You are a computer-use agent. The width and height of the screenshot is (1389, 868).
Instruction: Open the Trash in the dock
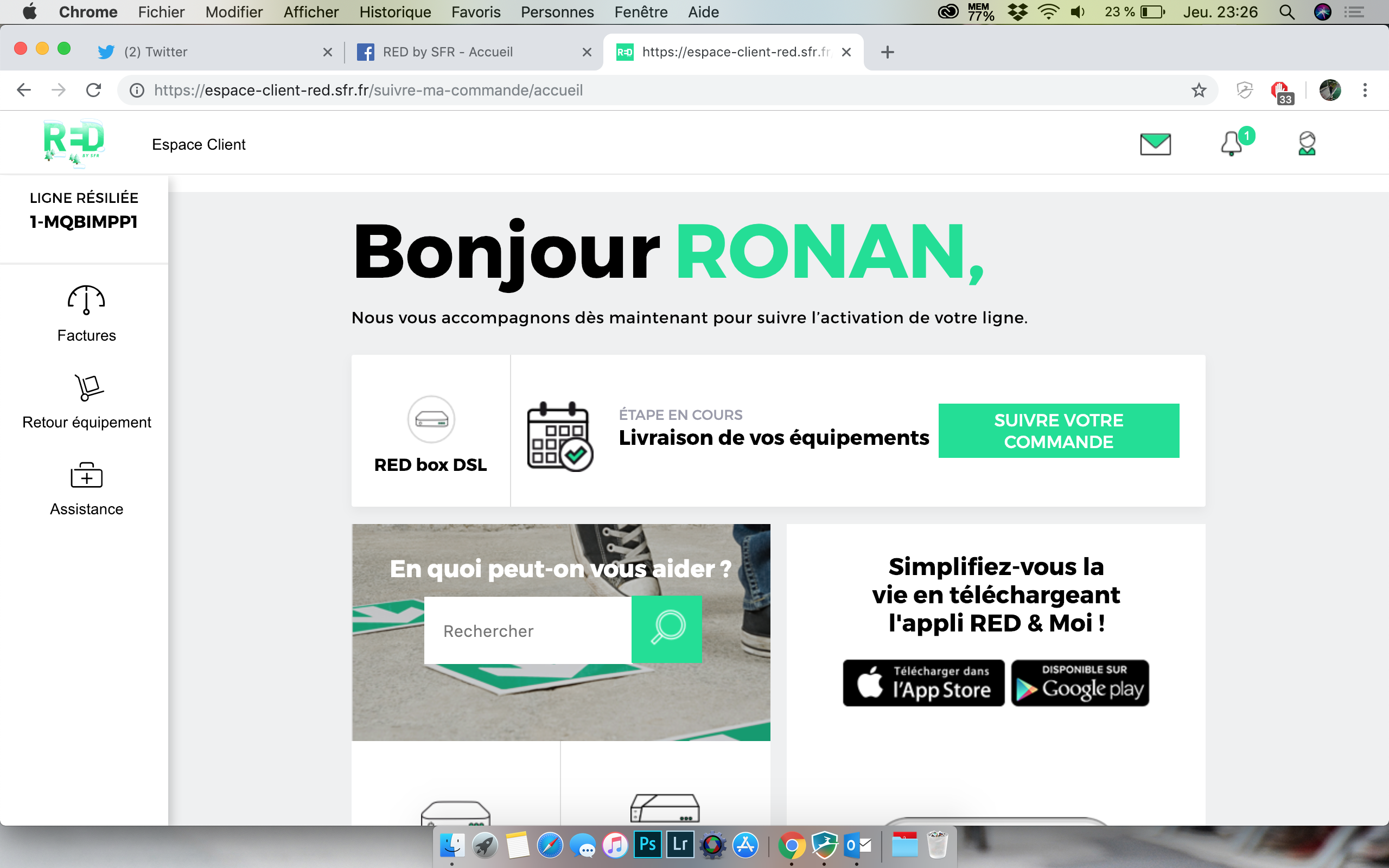coord(937,845)
